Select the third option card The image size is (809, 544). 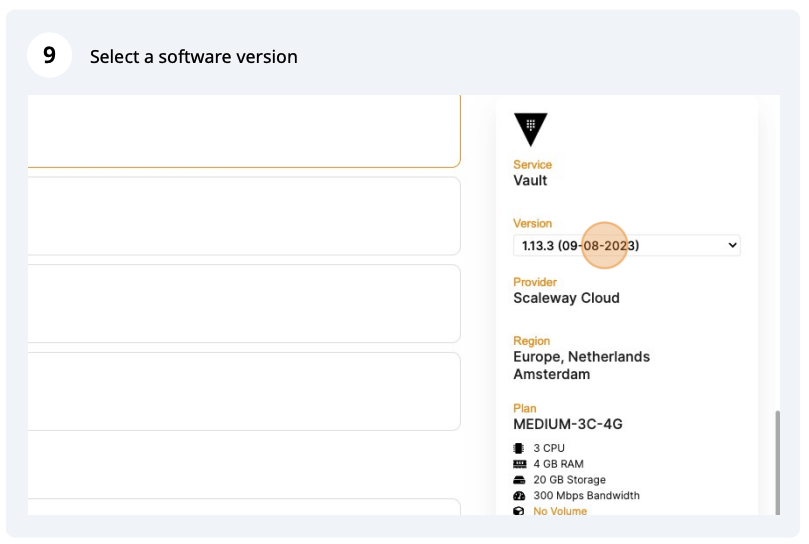click(243, 303)
